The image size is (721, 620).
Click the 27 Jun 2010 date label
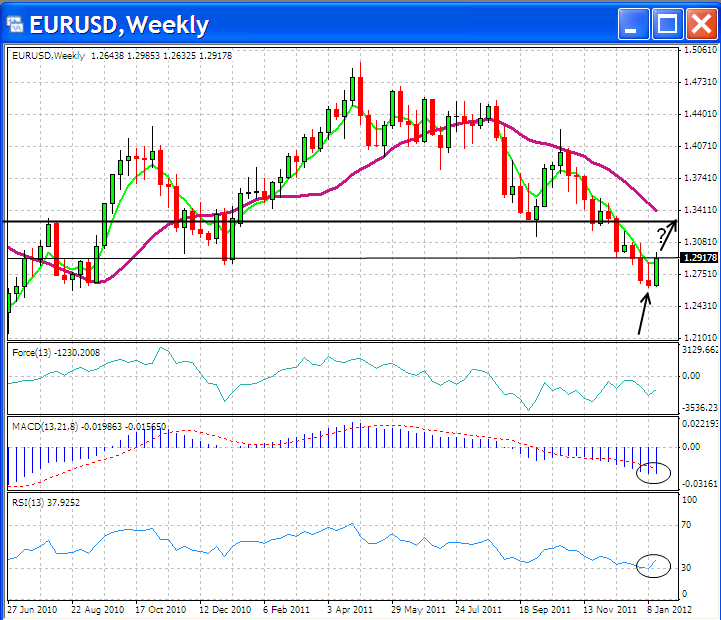pyautogui.click(x=32, y=610)
